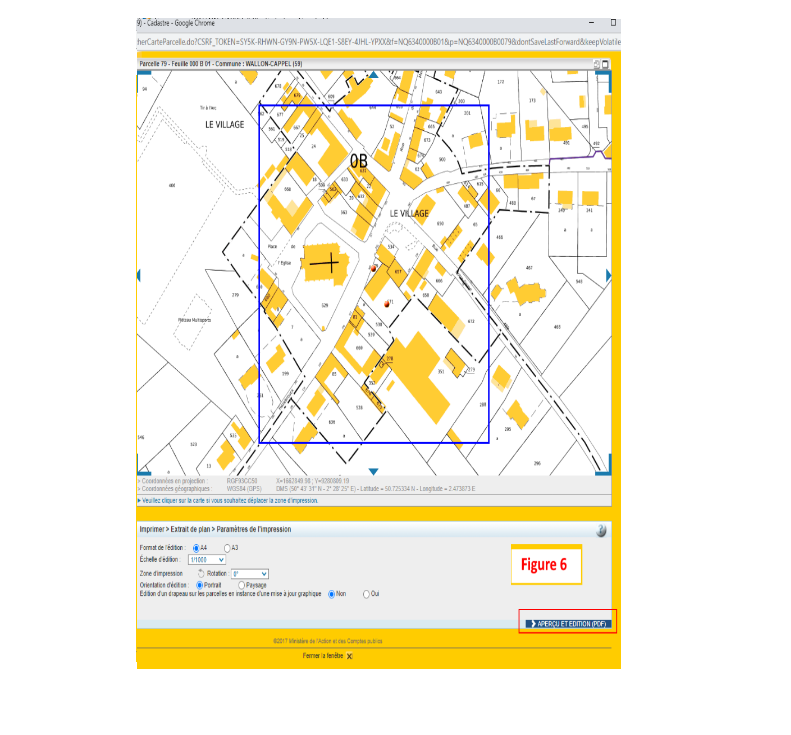The width and height of the screenshot is (791, 735).
Task: Click the 'Zone d'impression' label
Action: pos(161,574)
